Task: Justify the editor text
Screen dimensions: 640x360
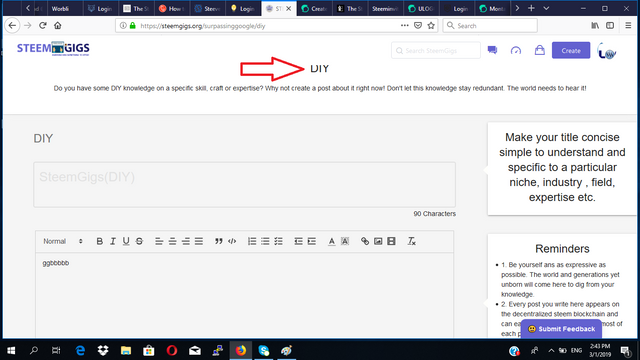Action: pos(199,241)
